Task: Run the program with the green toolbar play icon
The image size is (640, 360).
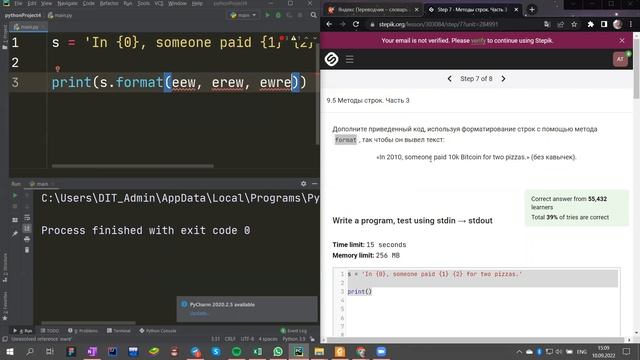Action: pyautogui.click(x=267, y=15)
